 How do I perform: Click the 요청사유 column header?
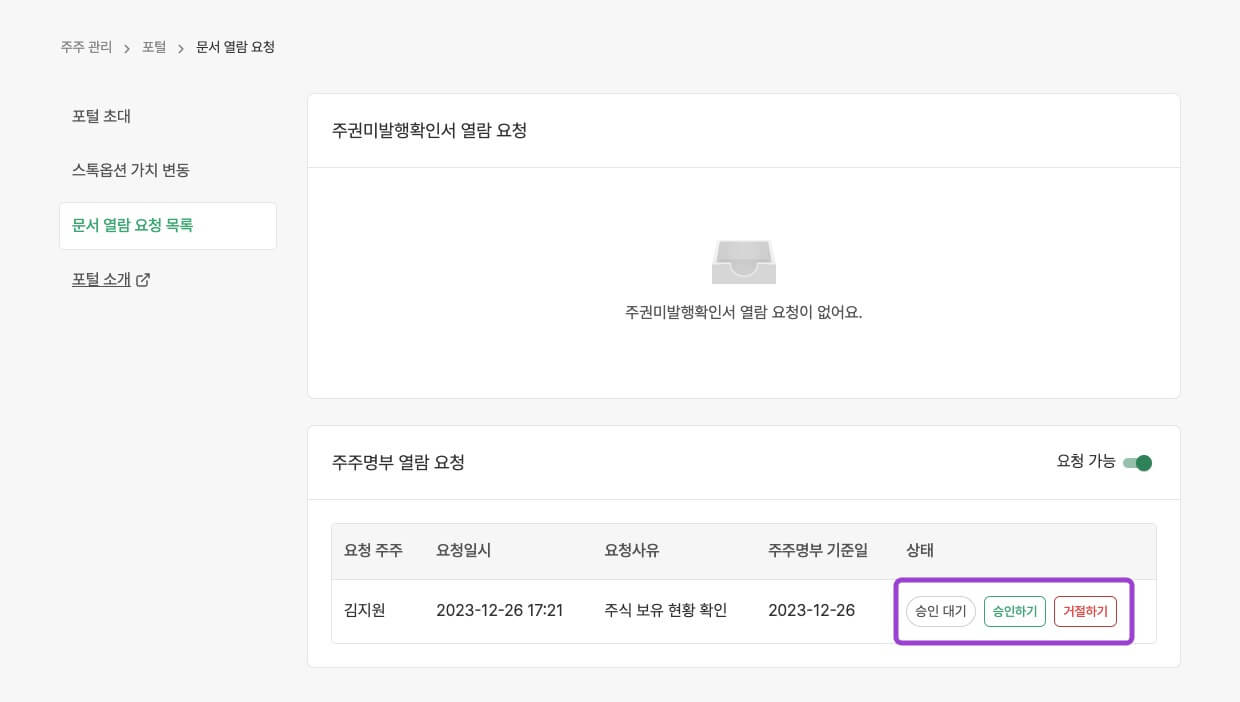pyautogui.click(x=632, y=551)
